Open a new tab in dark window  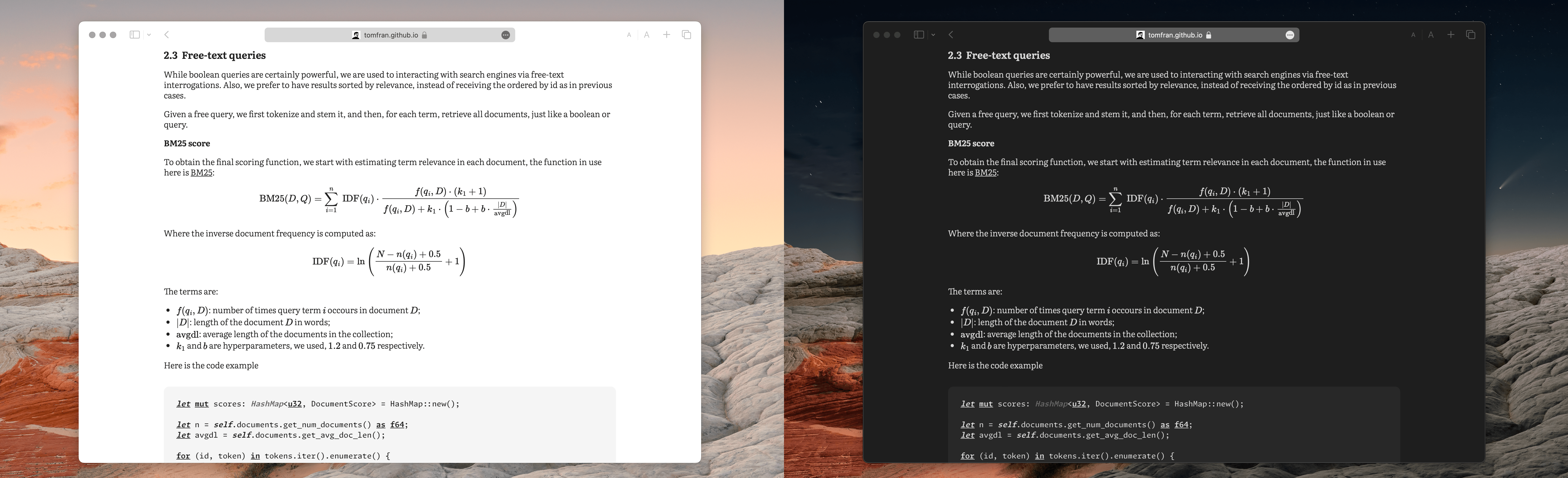pos(1451,35)
